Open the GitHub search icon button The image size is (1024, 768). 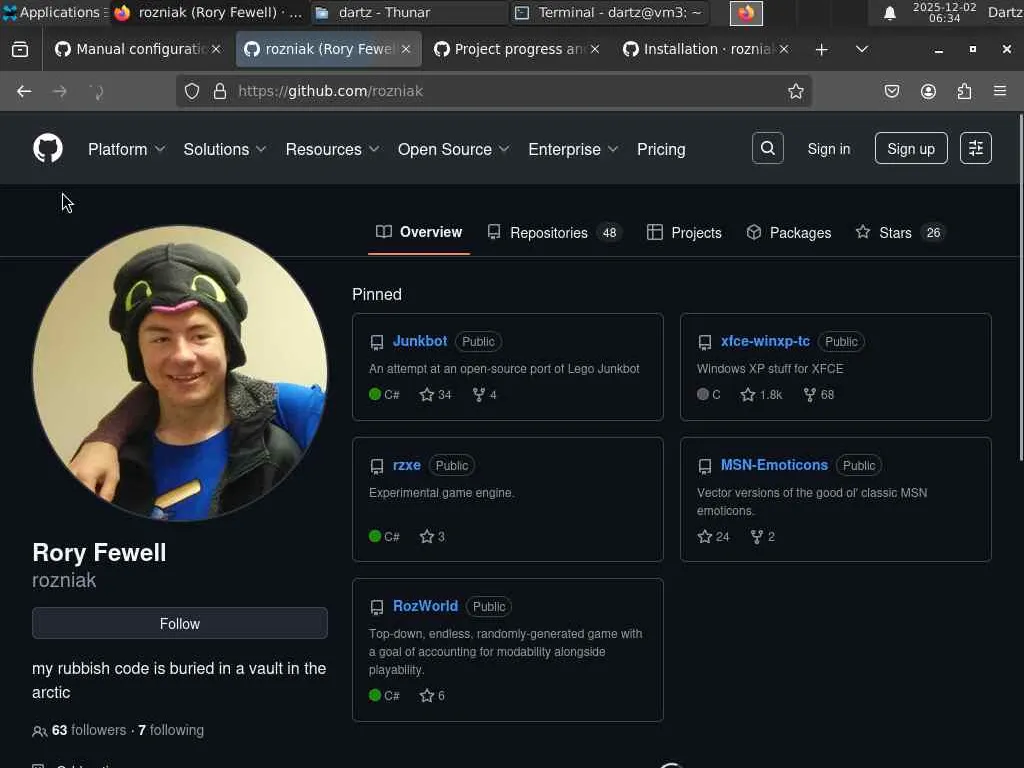tap(767, 148)
